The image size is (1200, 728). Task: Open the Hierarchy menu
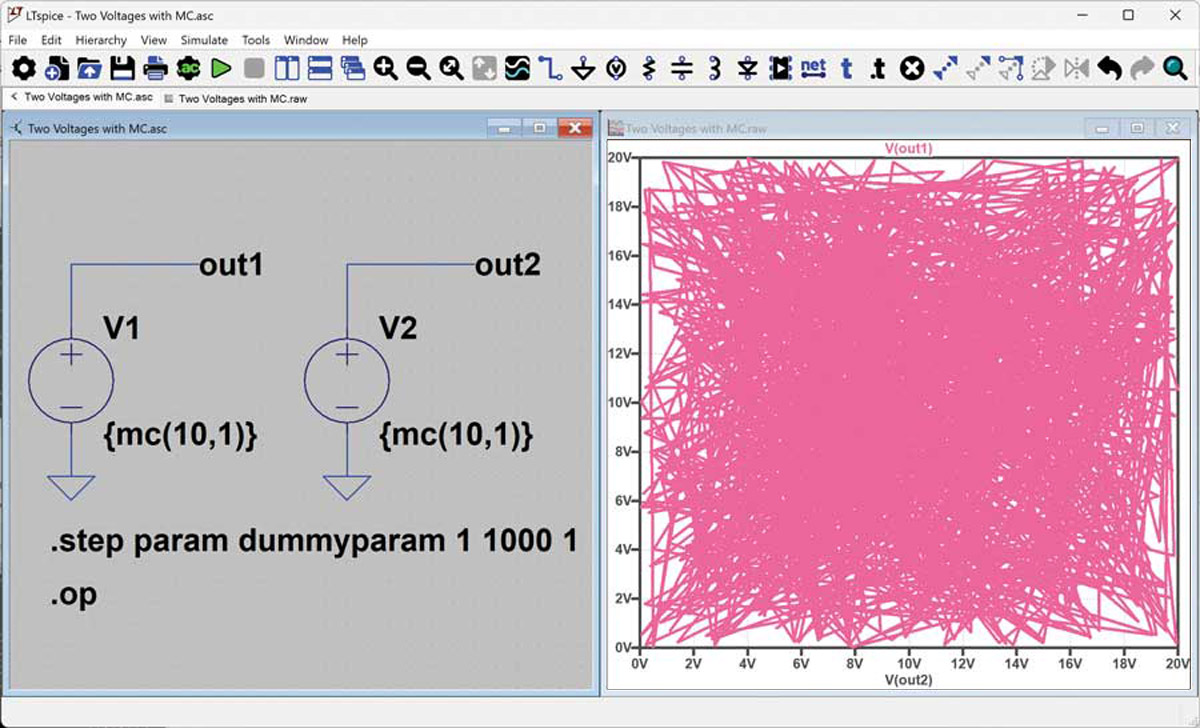coord(101,40)
